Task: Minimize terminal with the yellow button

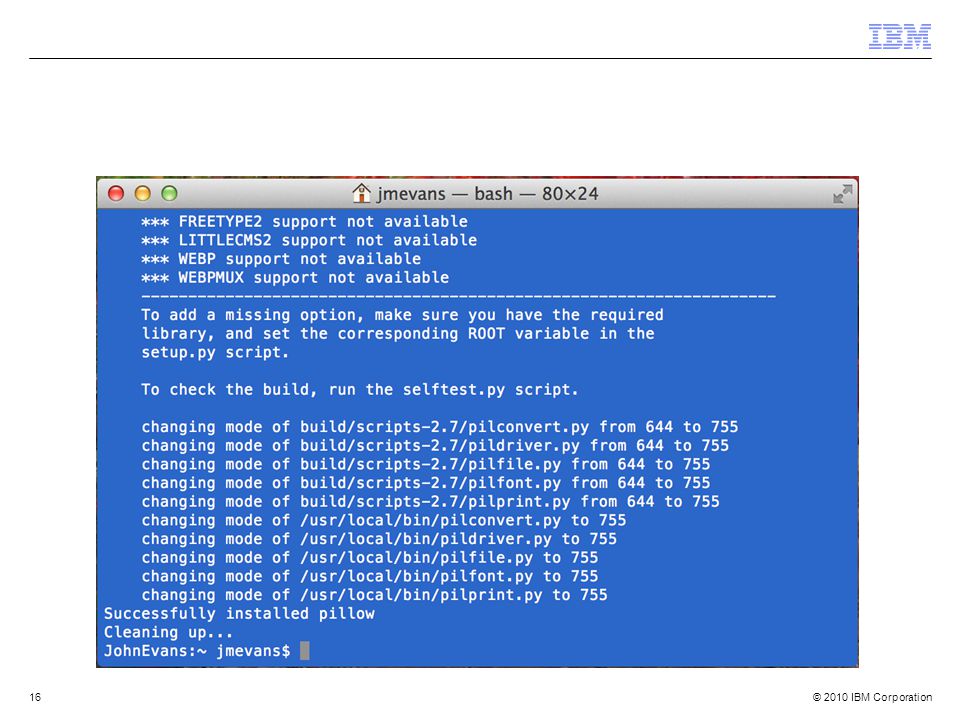Action: pyautogui.click(x=143, y=193)
